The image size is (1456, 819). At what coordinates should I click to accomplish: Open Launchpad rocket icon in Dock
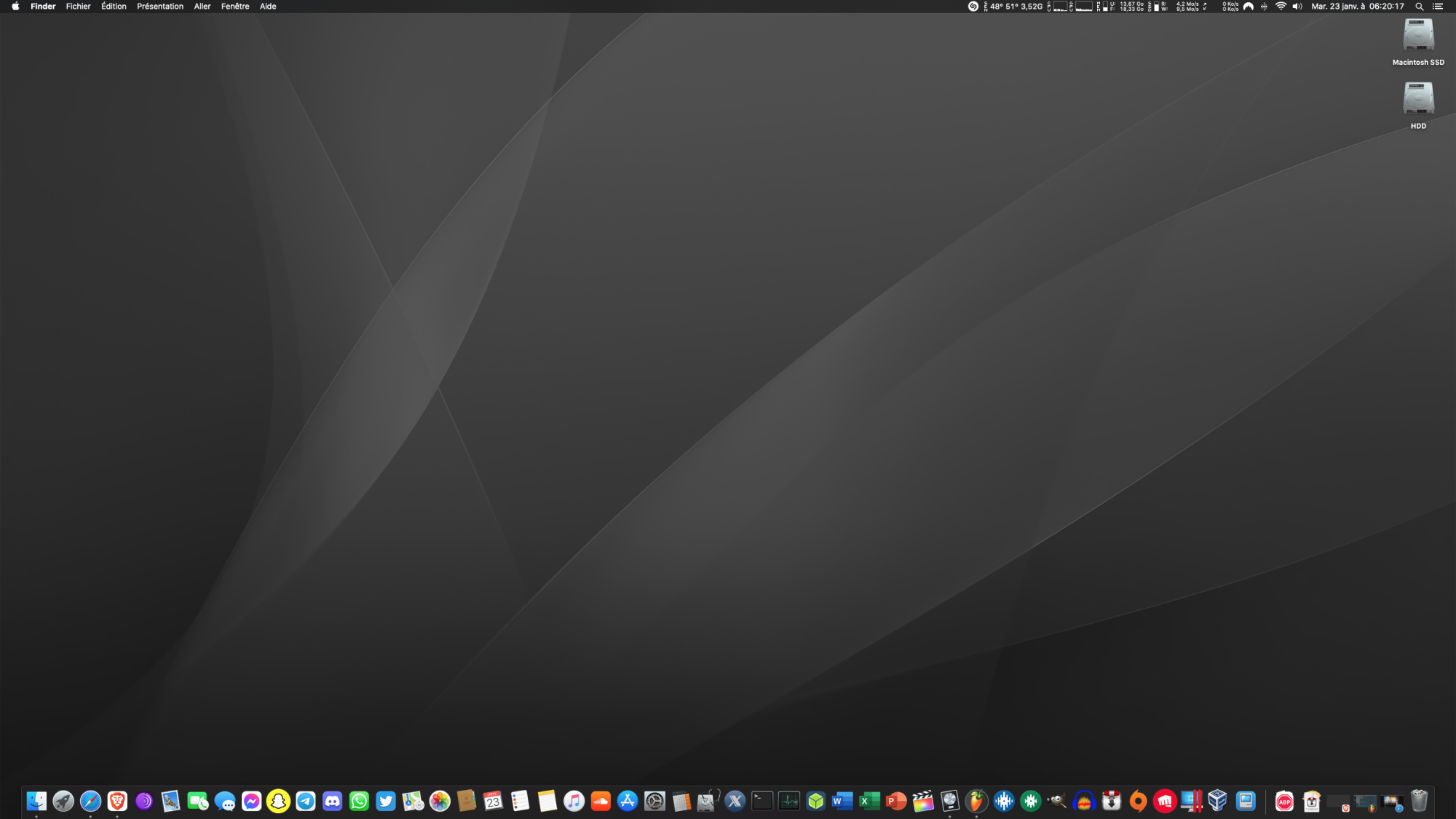coord(63,802)
